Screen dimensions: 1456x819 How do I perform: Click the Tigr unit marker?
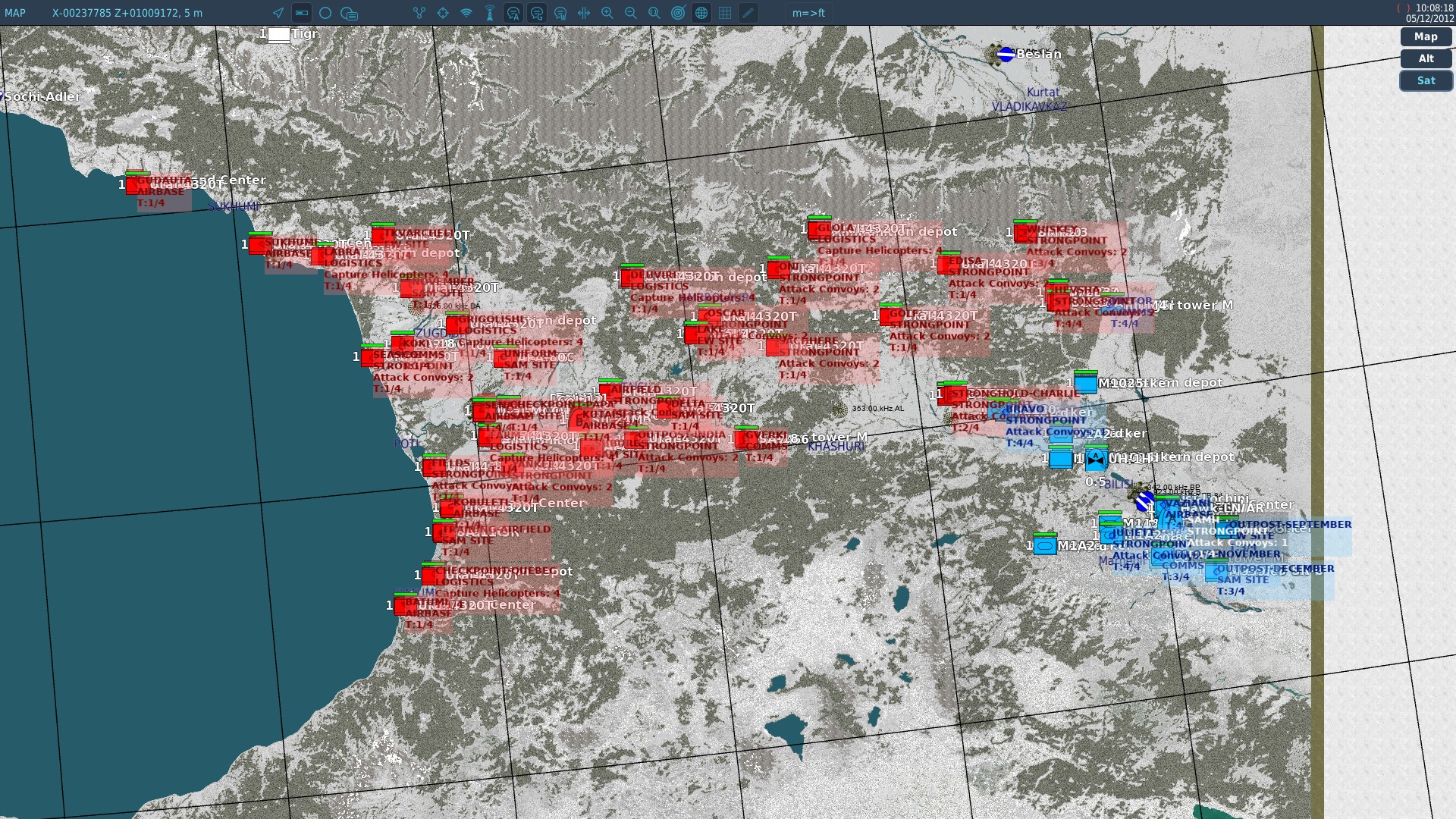[279, 35]
